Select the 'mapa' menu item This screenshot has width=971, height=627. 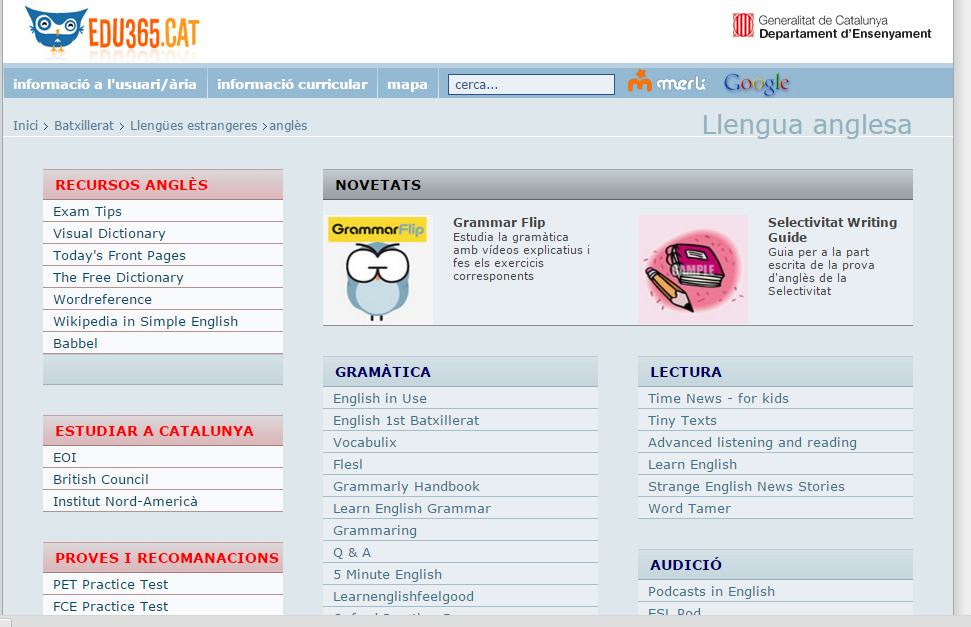[407, 84]
